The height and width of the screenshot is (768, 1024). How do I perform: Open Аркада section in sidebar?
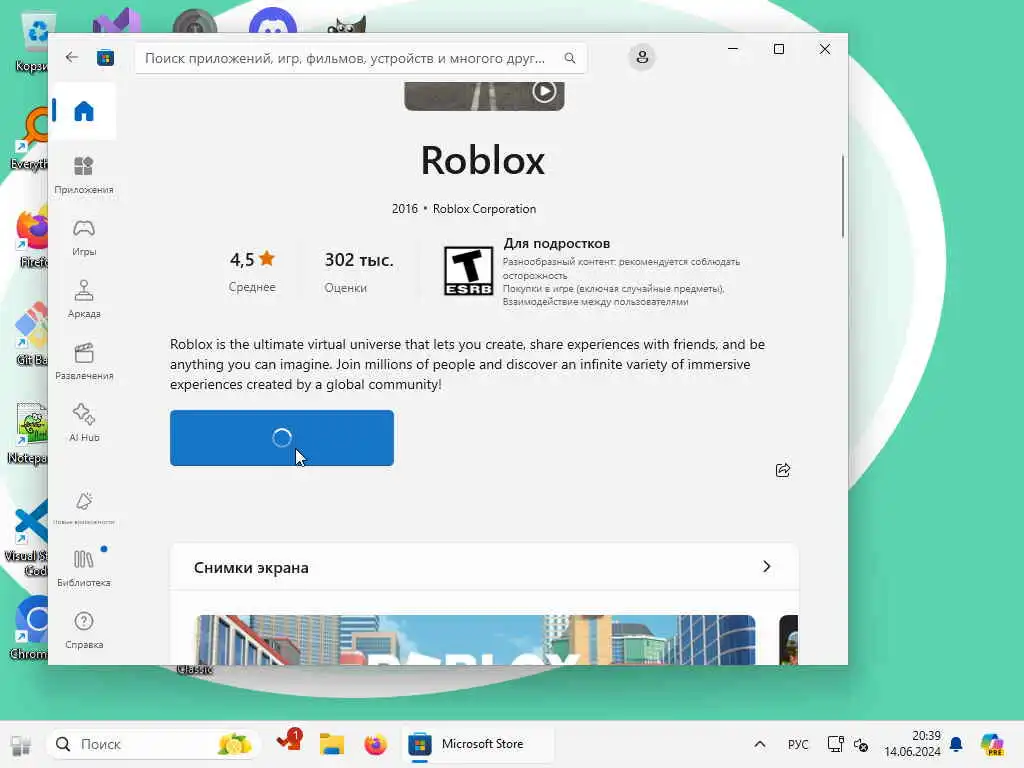(84, 299)
